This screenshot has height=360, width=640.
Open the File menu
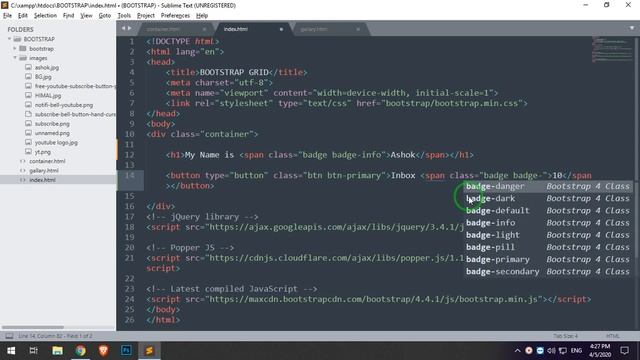coord(7,16)
